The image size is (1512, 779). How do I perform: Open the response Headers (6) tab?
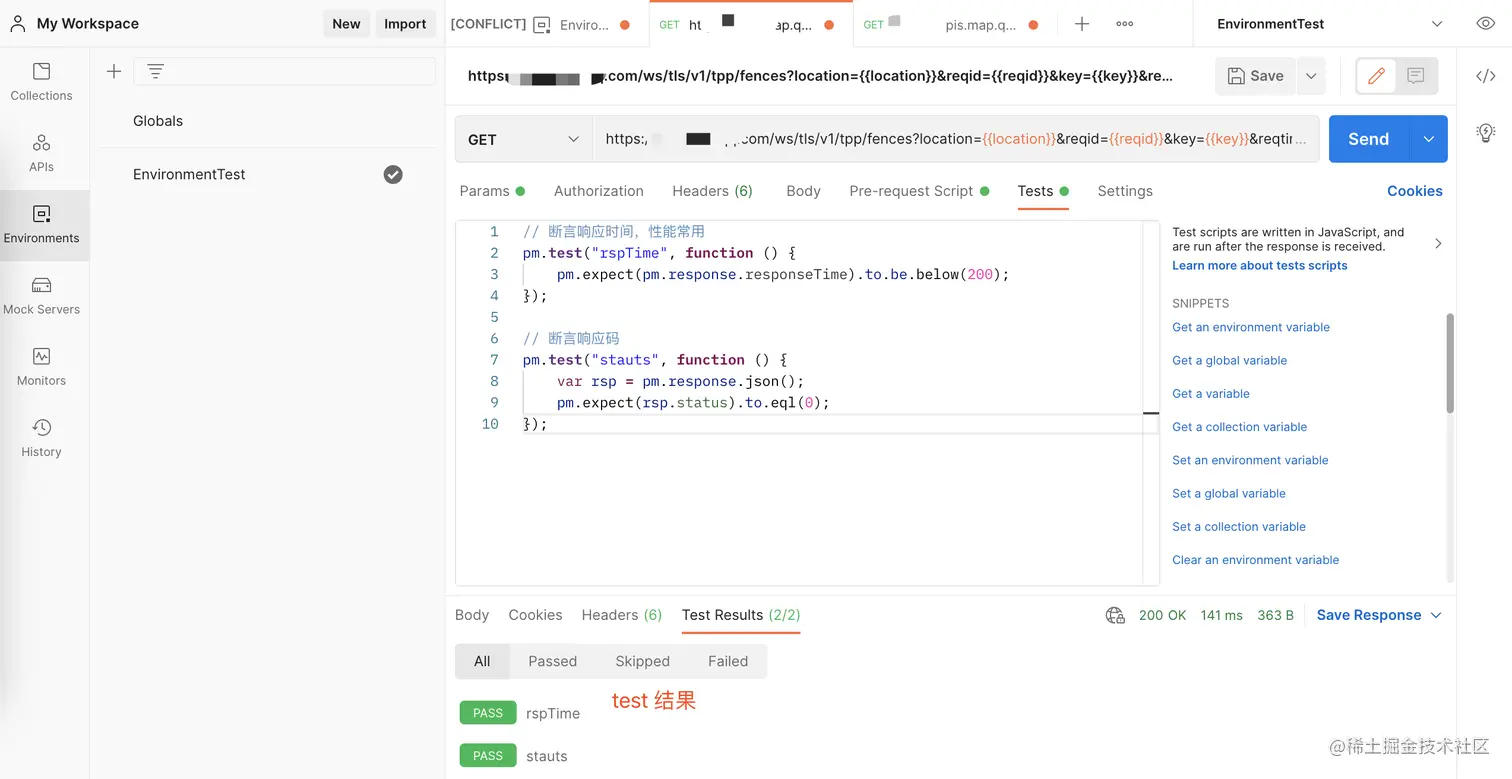point(622,615)
